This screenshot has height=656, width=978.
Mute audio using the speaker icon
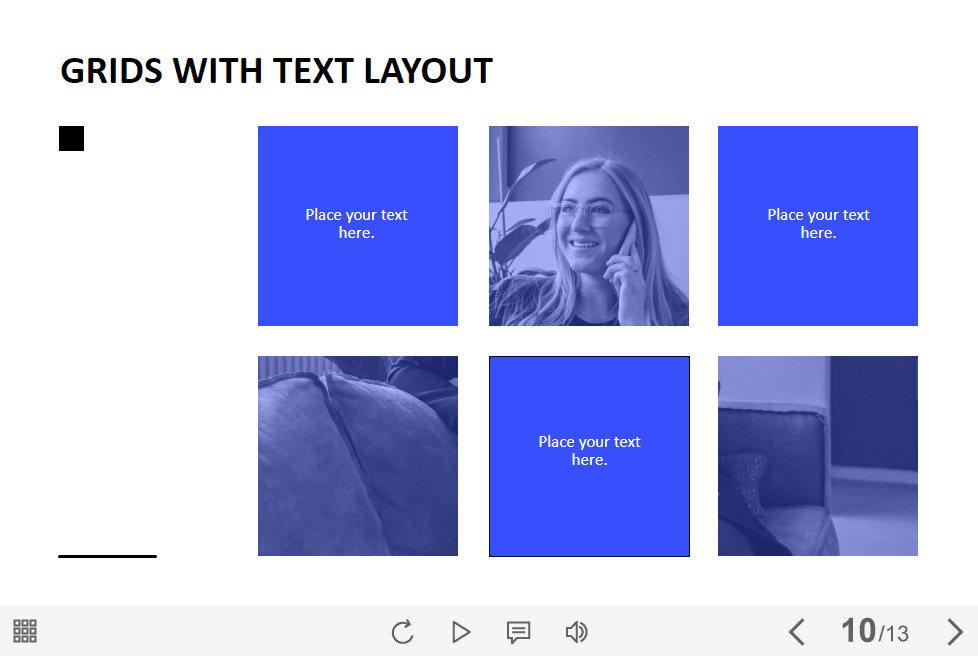coord(576,632)
